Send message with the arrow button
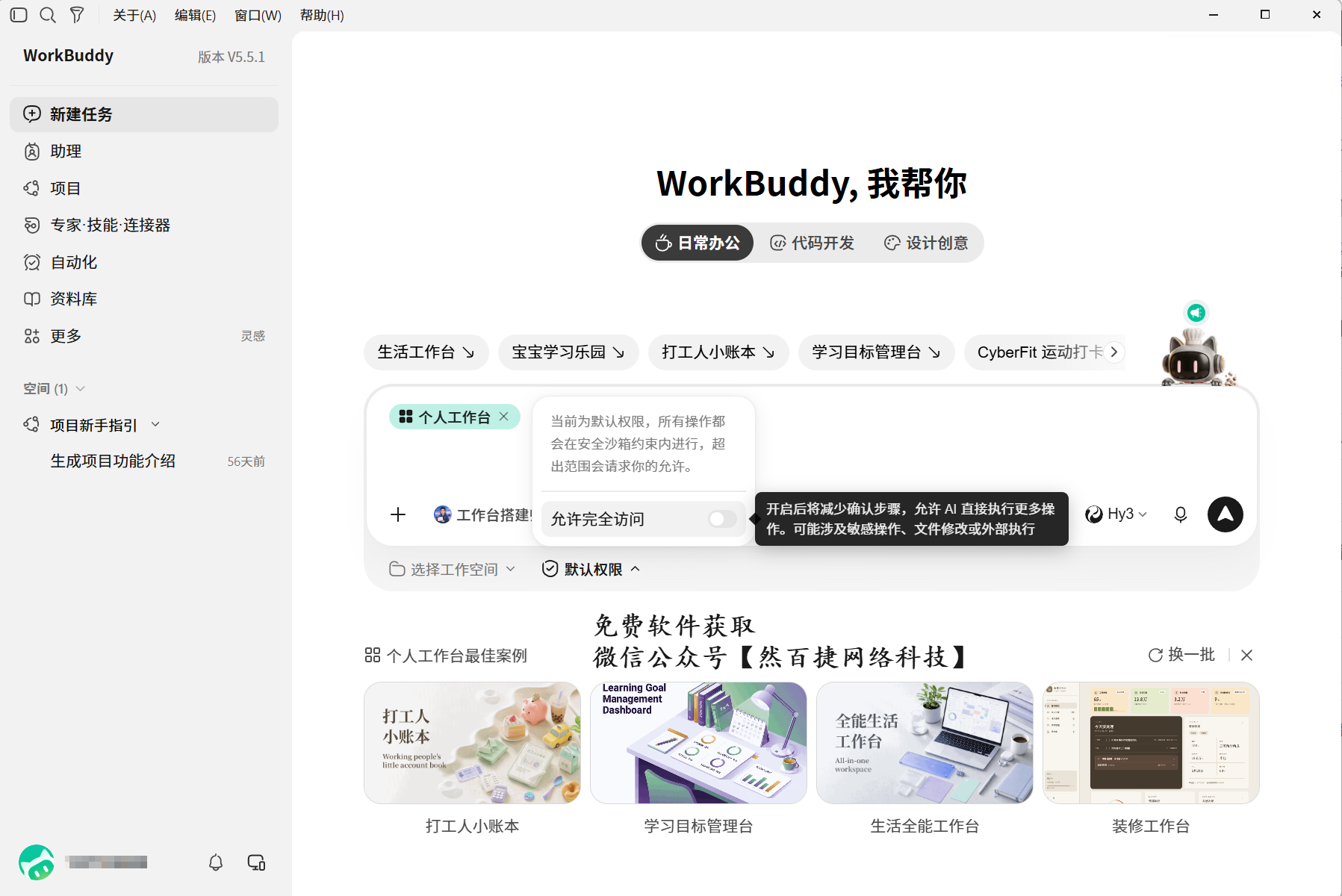This screenshot has height=896, width=1342. point(1225,514)
